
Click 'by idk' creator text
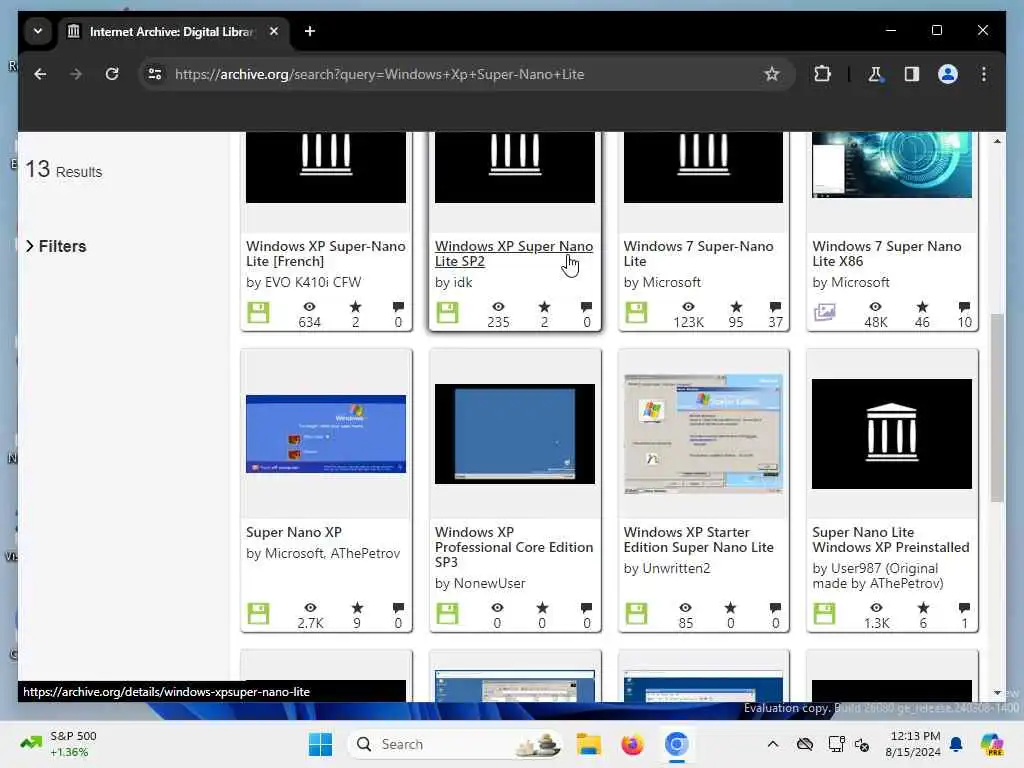coord(453,282)
